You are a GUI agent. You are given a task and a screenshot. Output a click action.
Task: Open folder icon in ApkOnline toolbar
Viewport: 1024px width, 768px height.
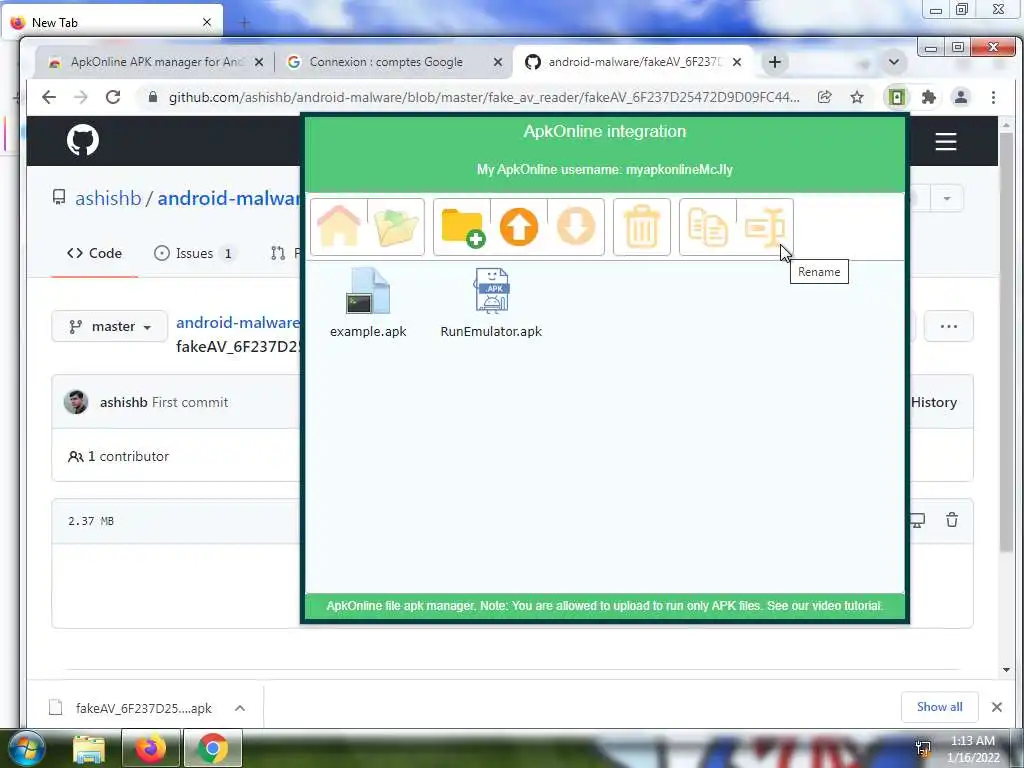[x=396, y=227]
